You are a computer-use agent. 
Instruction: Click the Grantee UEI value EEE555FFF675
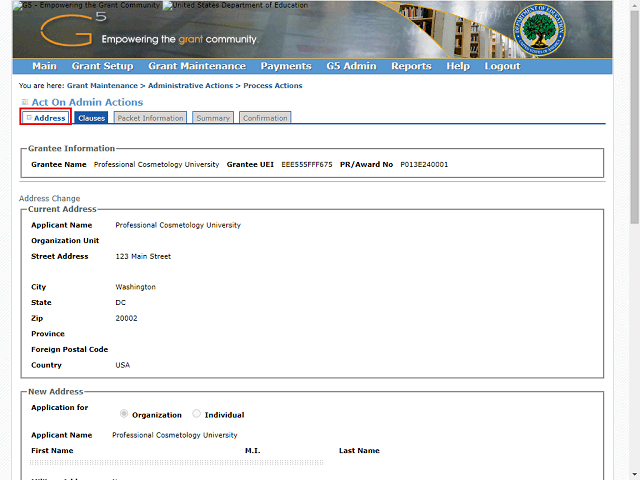(307, 164)
